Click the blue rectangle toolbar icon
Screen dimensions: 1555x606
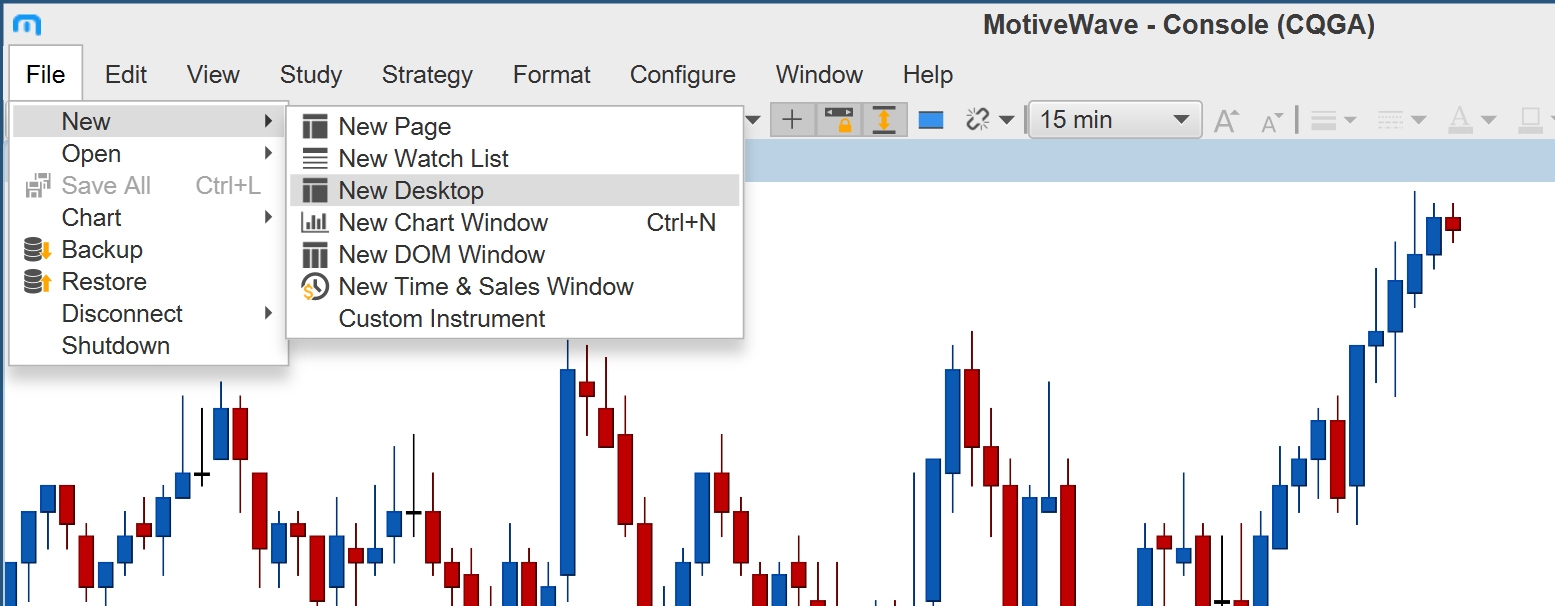tap(931, 120)
